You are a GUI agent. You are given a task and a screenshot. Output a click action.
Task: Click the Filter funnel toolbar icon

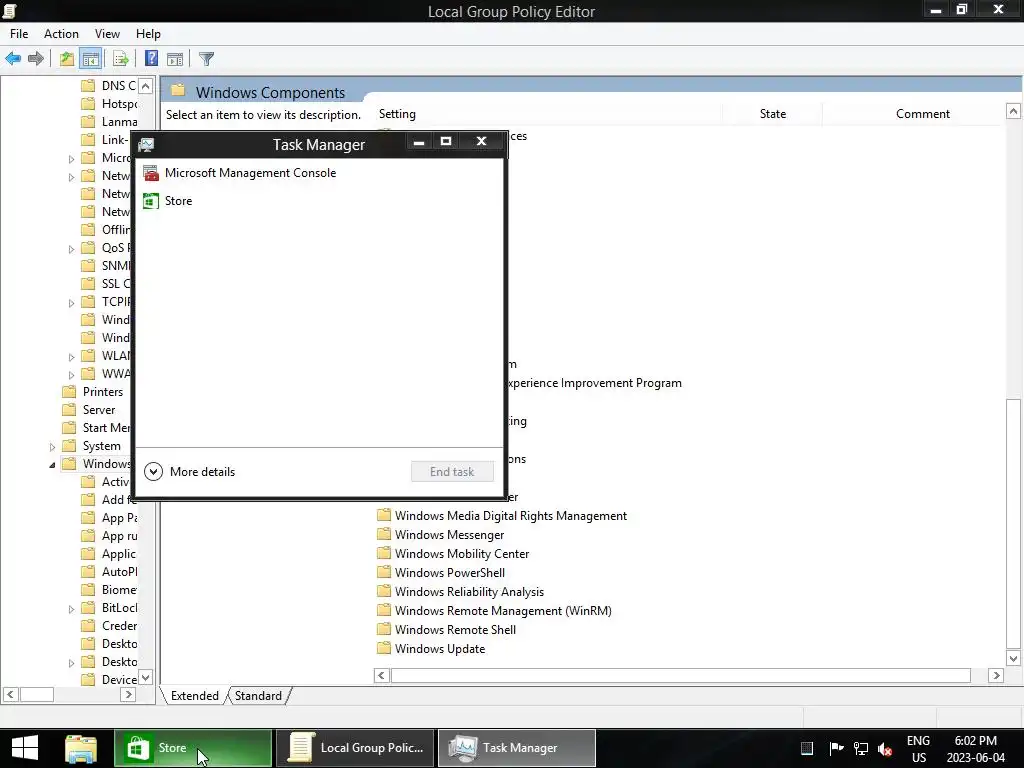pos(206,59)
